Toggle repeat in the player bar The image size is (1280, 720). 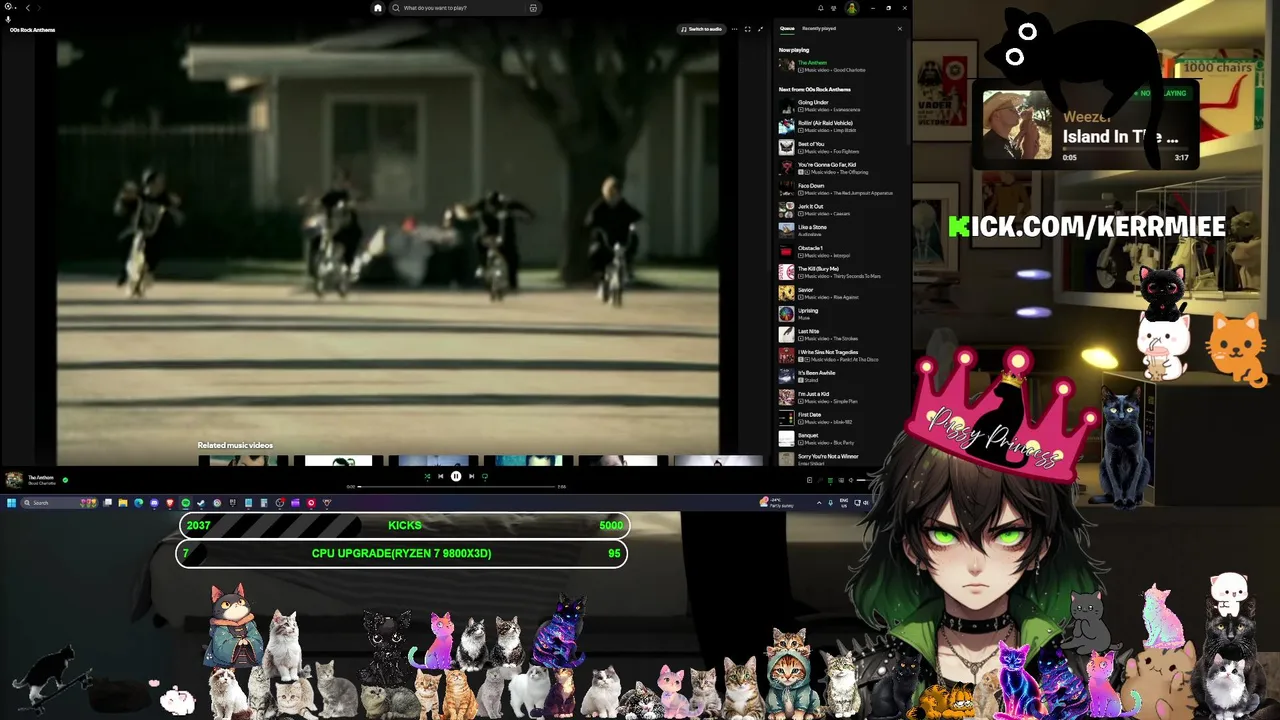(x=485, y=476)
